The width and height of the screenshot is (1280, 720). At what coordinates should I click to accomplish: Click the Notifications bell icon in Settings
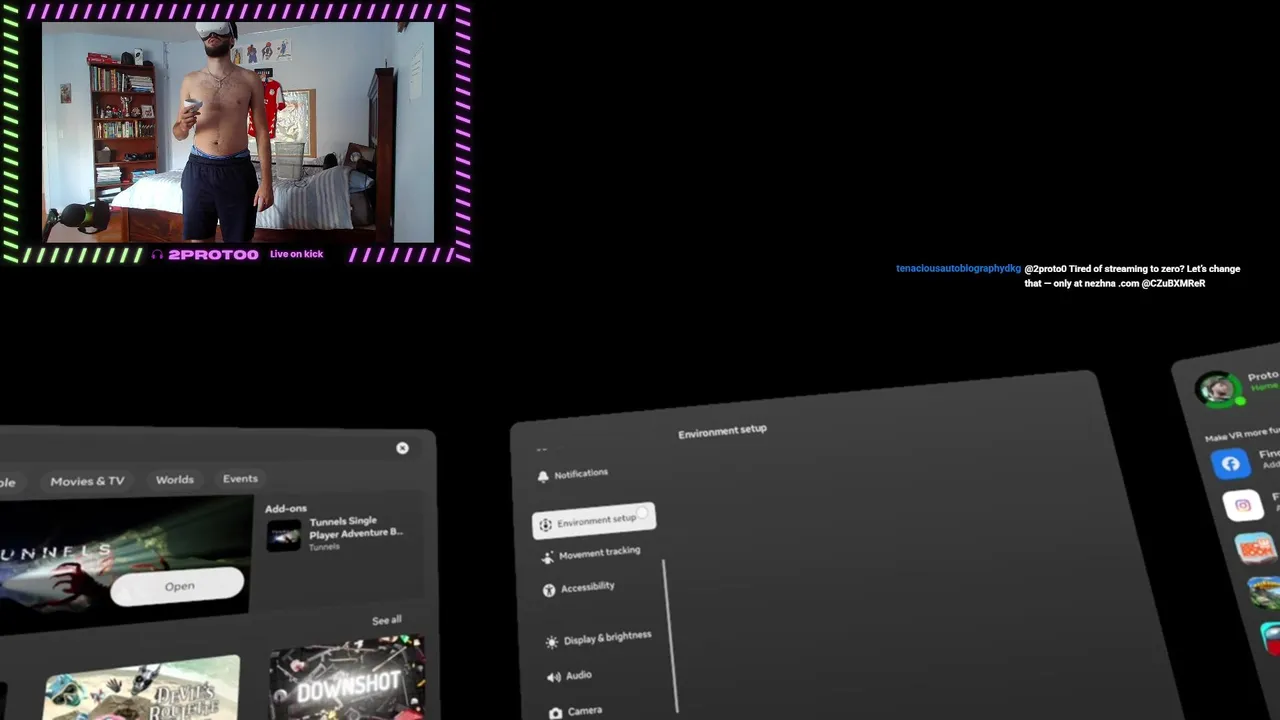(x=543, y=477)
